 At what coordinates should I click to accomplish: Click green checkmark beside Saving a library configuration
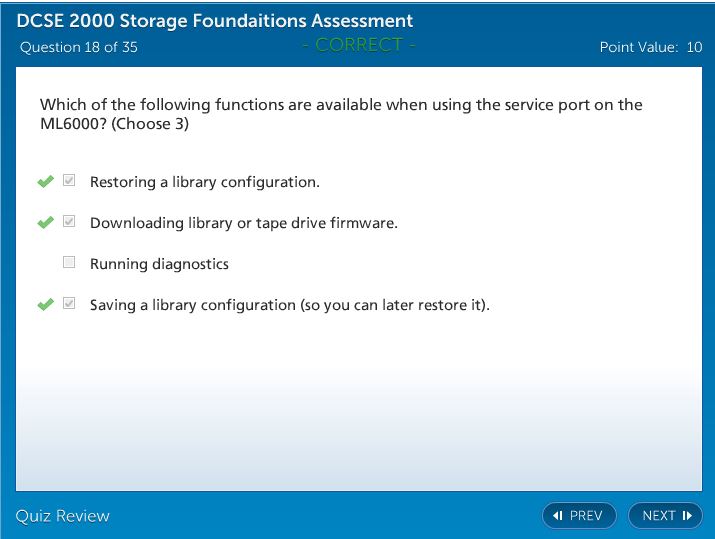(x=45, y=305)
